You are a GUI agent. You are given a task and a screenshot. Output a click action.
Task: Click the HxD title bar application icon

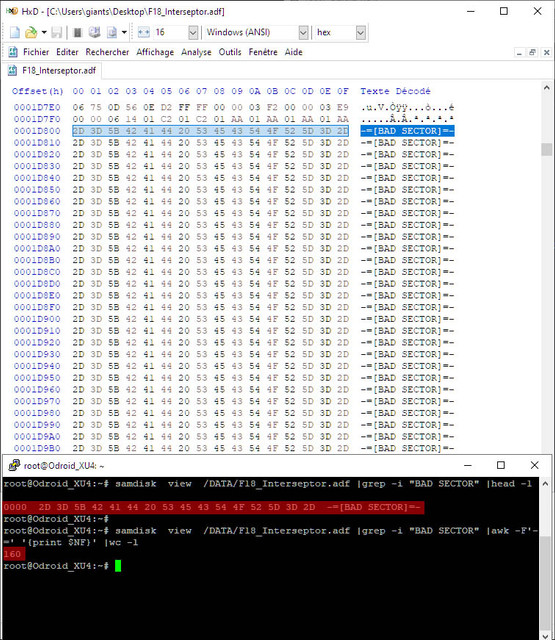point(11,11)
